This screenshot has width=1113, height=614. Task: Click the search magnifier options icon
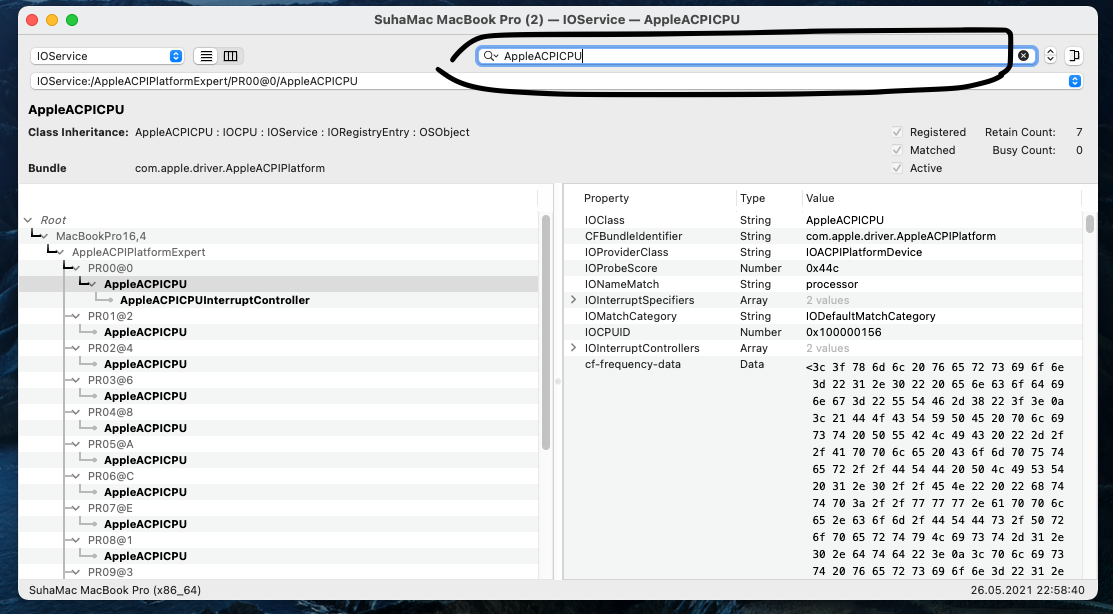point(490,56)
